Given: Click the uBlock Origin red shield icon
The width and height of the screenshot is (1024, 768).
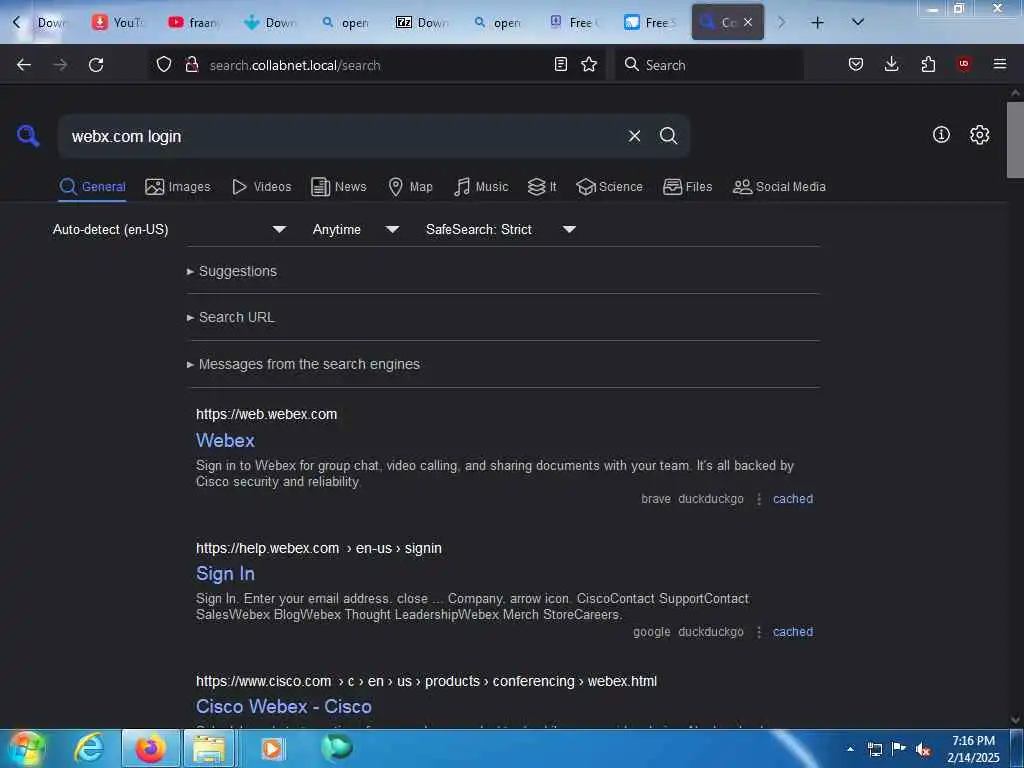Looking at the screenshot, I should [964, 64].
